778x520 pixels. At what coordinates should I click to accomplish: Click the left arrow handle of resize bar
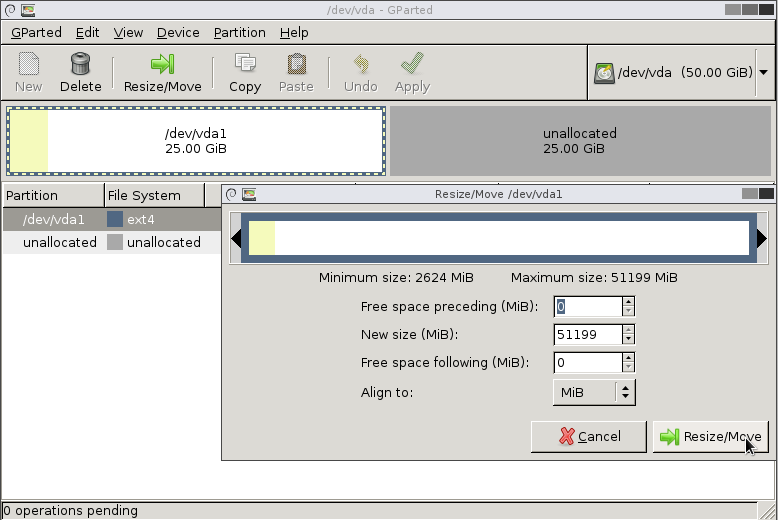236,239
